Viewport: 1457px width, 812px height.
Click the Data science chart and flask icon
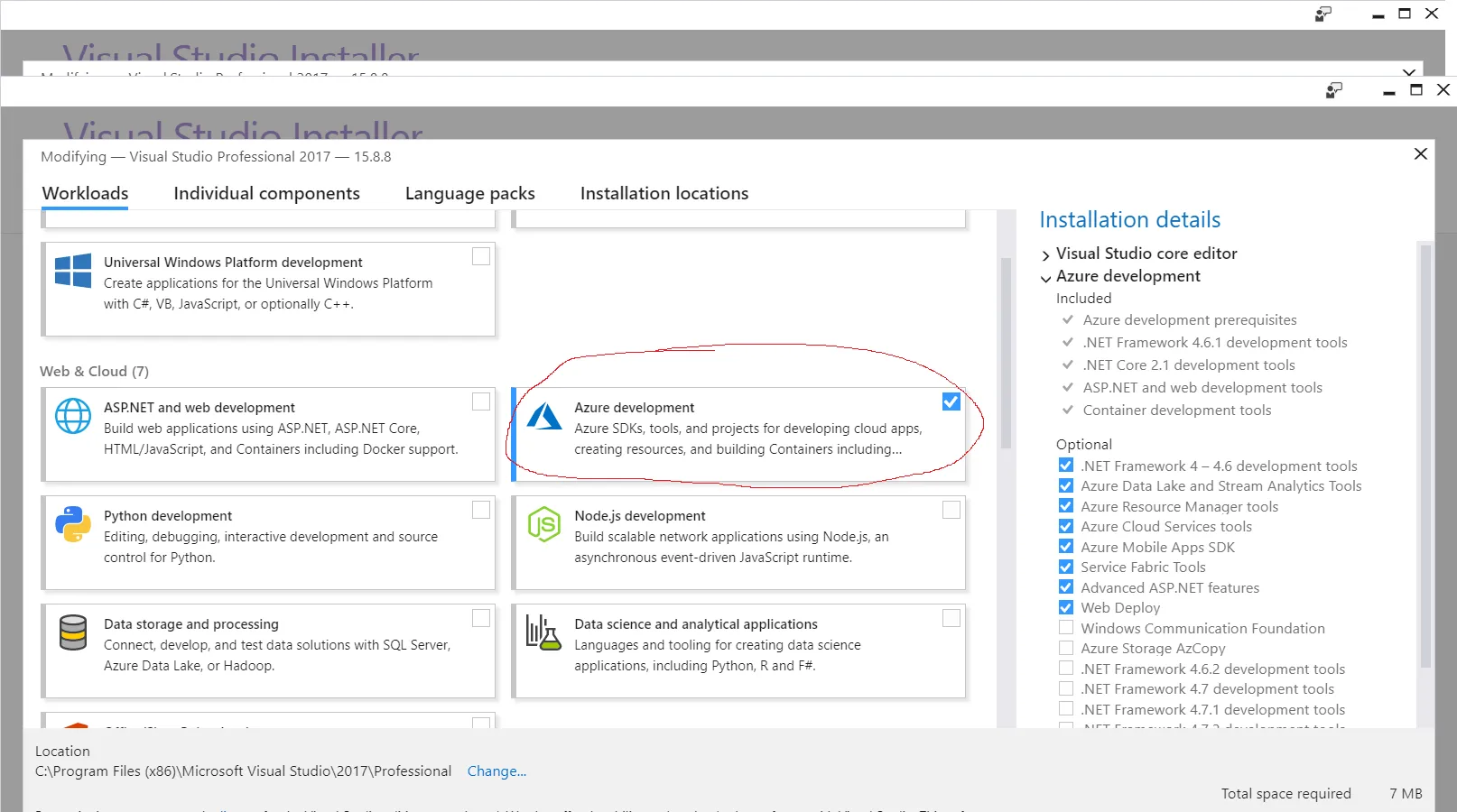[543, 632]
